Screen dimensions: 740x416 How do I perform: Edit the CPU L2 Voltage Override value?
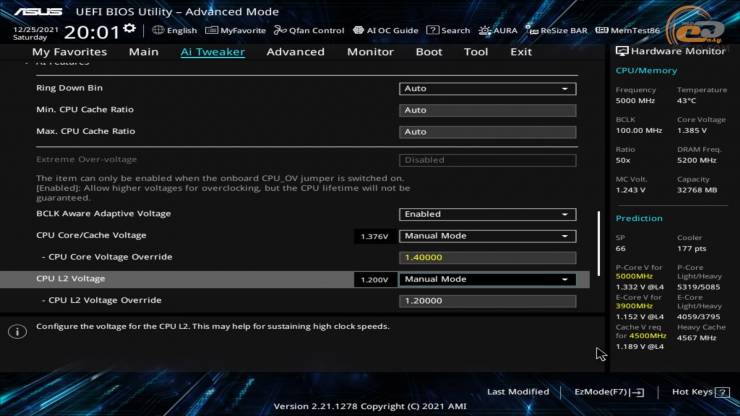[488, 301]
